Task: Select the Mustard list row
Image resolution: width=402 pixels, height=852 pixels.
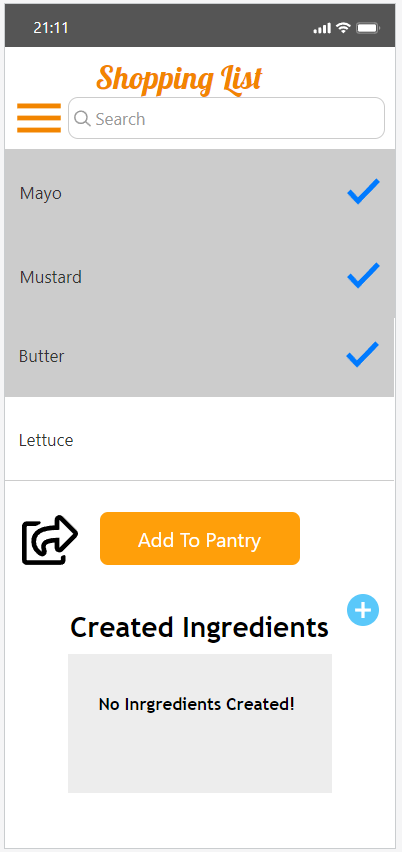Action: pyautogui.click(x=199, y=277)
